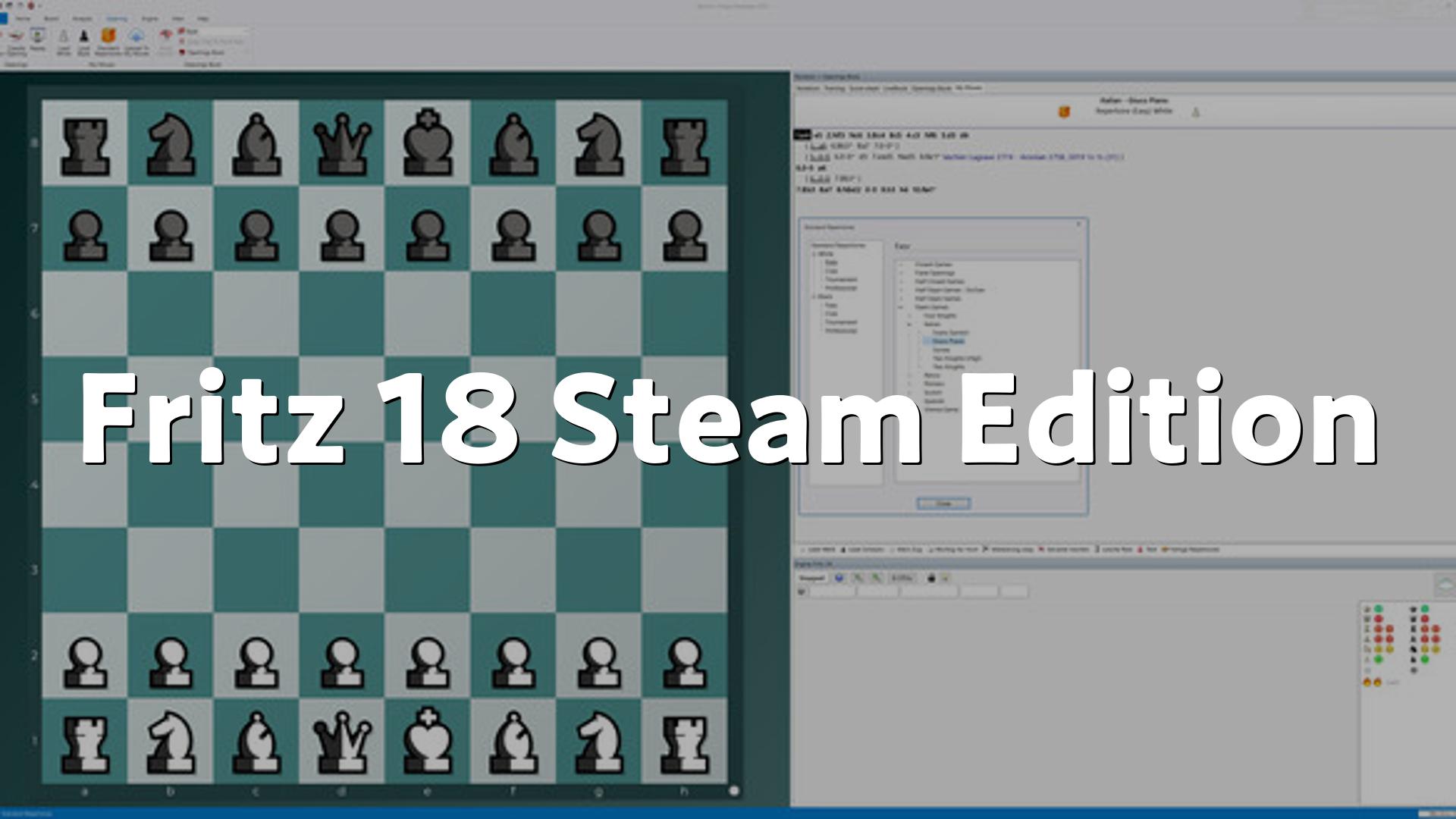Collapse the Italian tree node

click(x=909, y=325)
